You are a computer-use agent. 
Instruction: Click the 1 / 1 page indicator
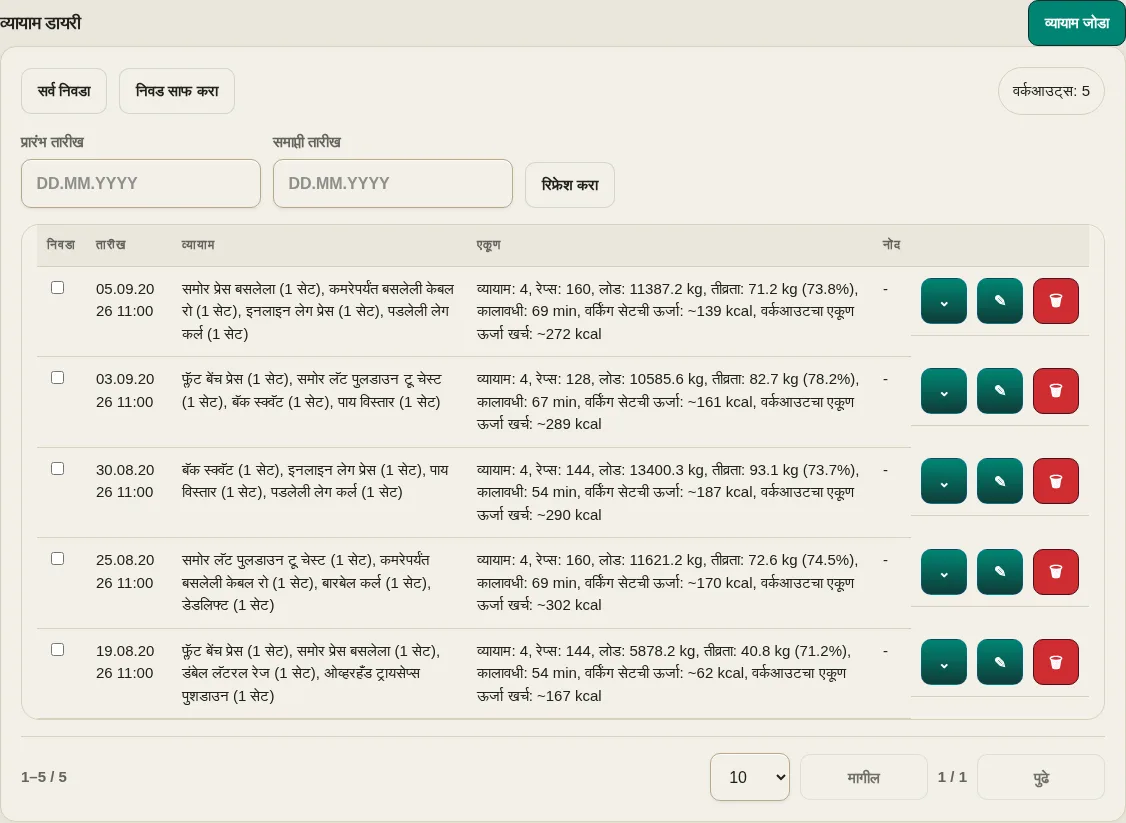(x=952, y=777)
